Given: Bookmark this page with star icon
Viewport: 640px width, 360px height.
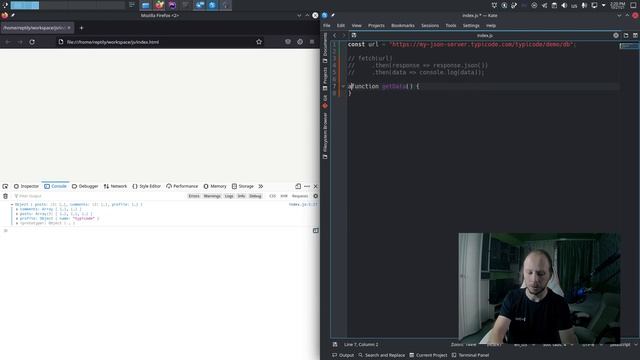Looking at the screenshot, I should click(259, 42).
